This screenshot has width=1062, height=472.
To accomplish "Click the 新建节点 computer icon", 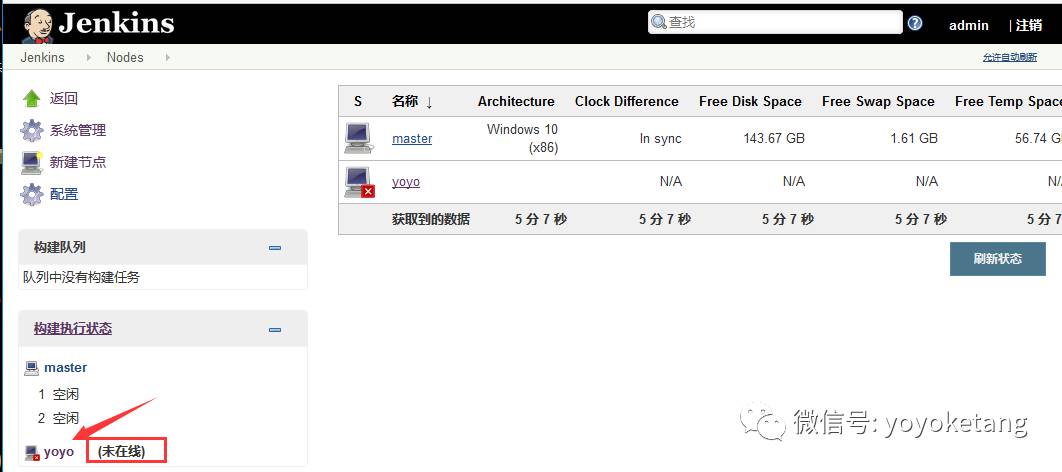I will coord(32,162).
